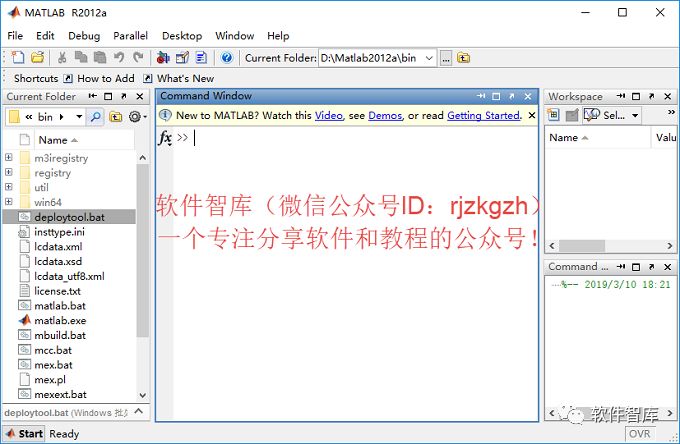This screenshot has width=680, height=444.
Task: Expand the registry folder
Action: (x=9, y=172)
